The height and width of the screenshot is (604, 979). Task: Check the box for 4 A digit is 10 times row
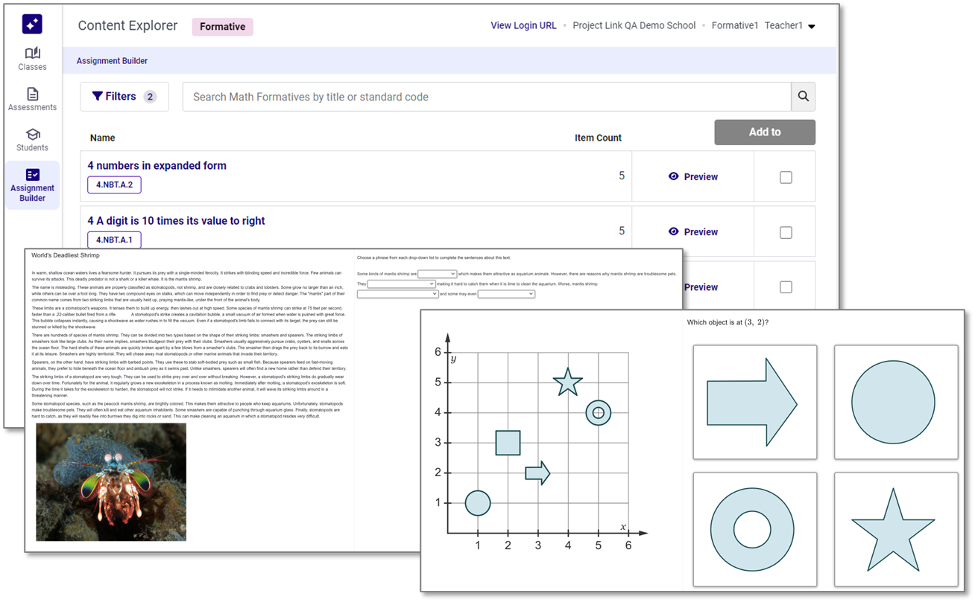click(785, 232)
